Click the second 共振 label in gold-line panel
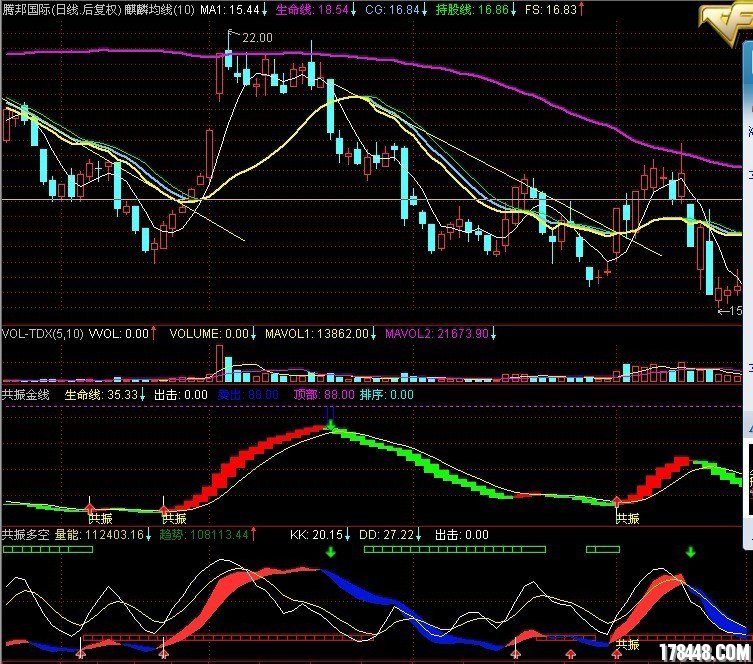 174,518
